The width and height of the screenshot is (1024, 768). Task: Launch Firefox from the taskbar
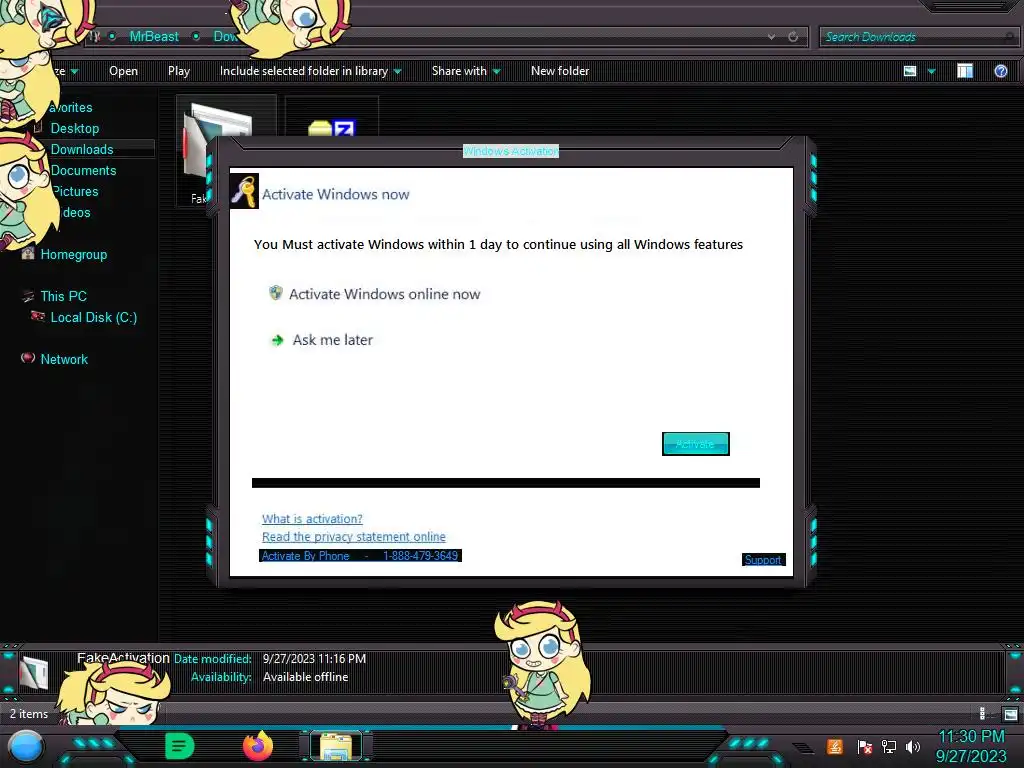[x=258, y=746]
